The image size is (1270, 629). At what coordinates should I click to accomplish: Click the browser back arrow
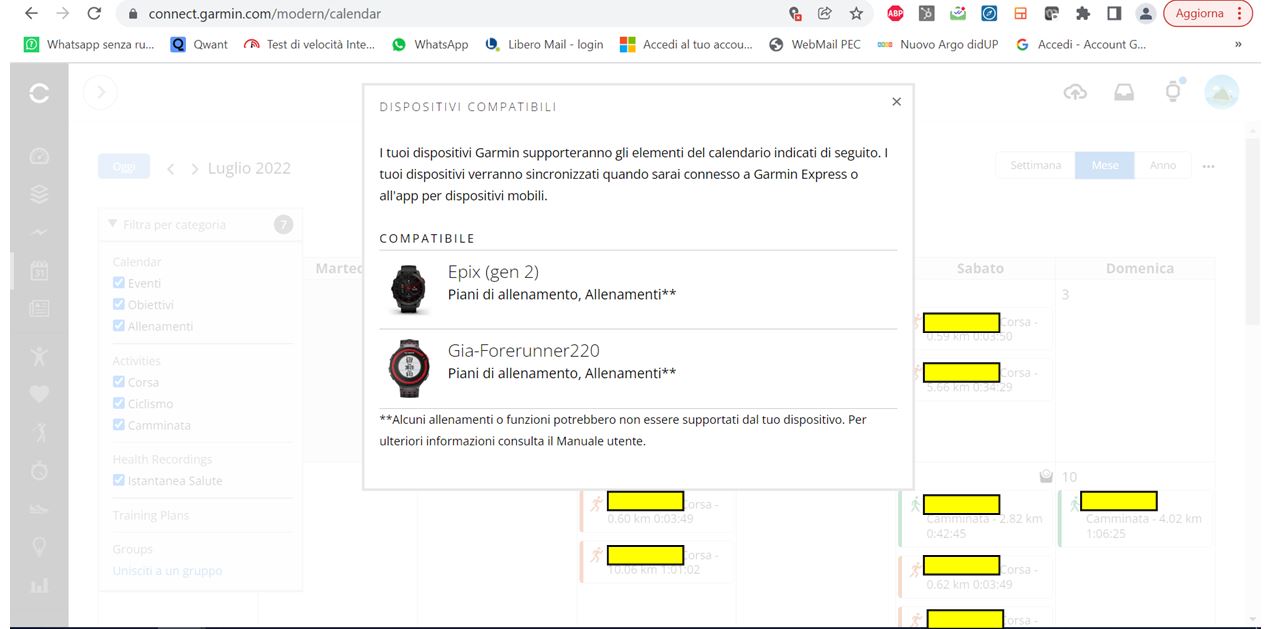point(31,14)
